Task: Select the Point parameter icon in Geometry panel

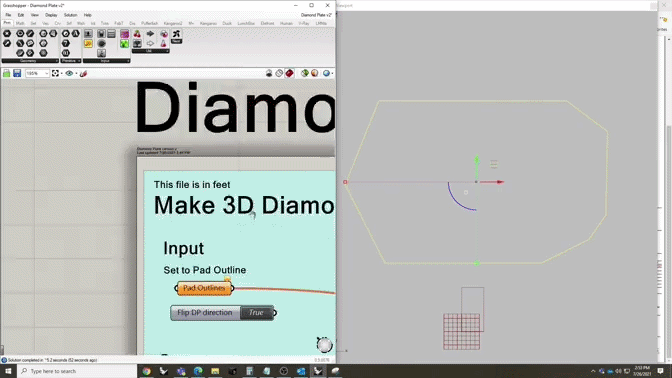Action: coord(7,33)
